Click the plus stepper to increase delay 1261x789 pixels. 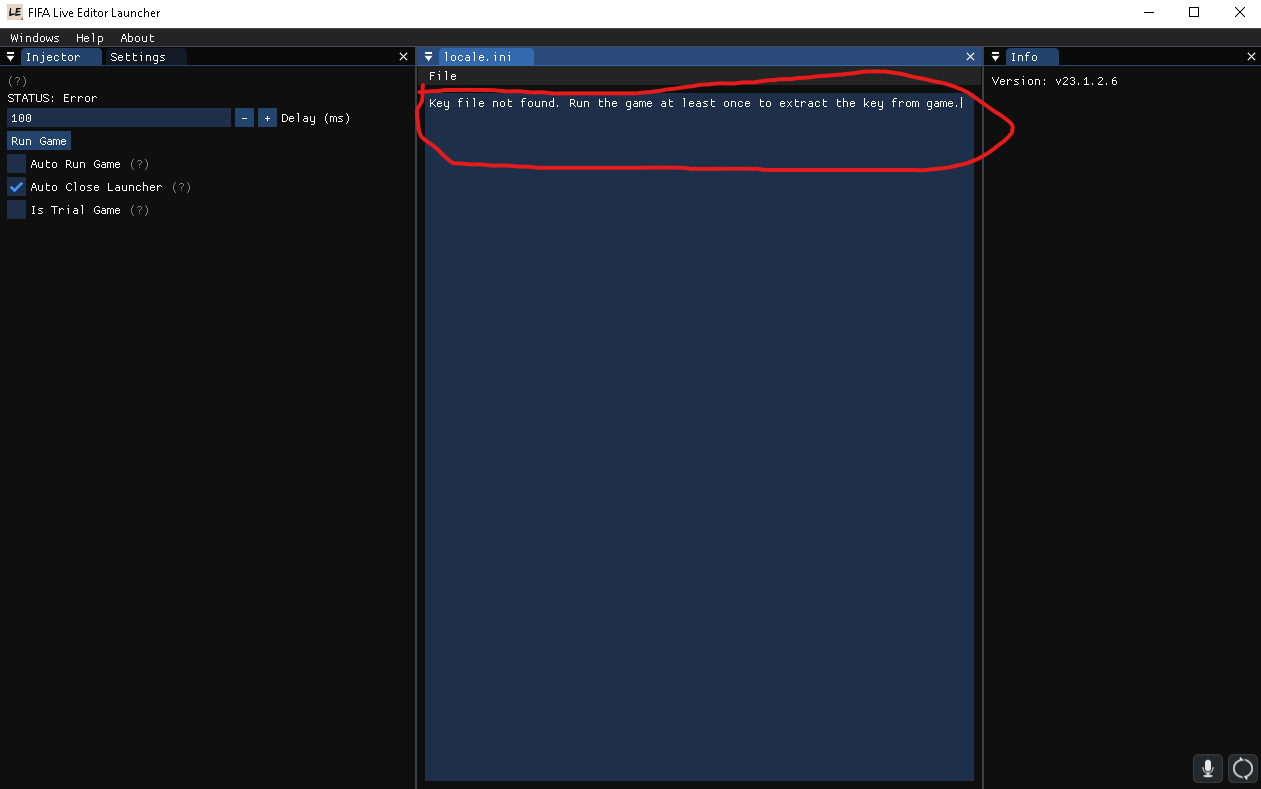pyautogui.click(x=267, y=117)
